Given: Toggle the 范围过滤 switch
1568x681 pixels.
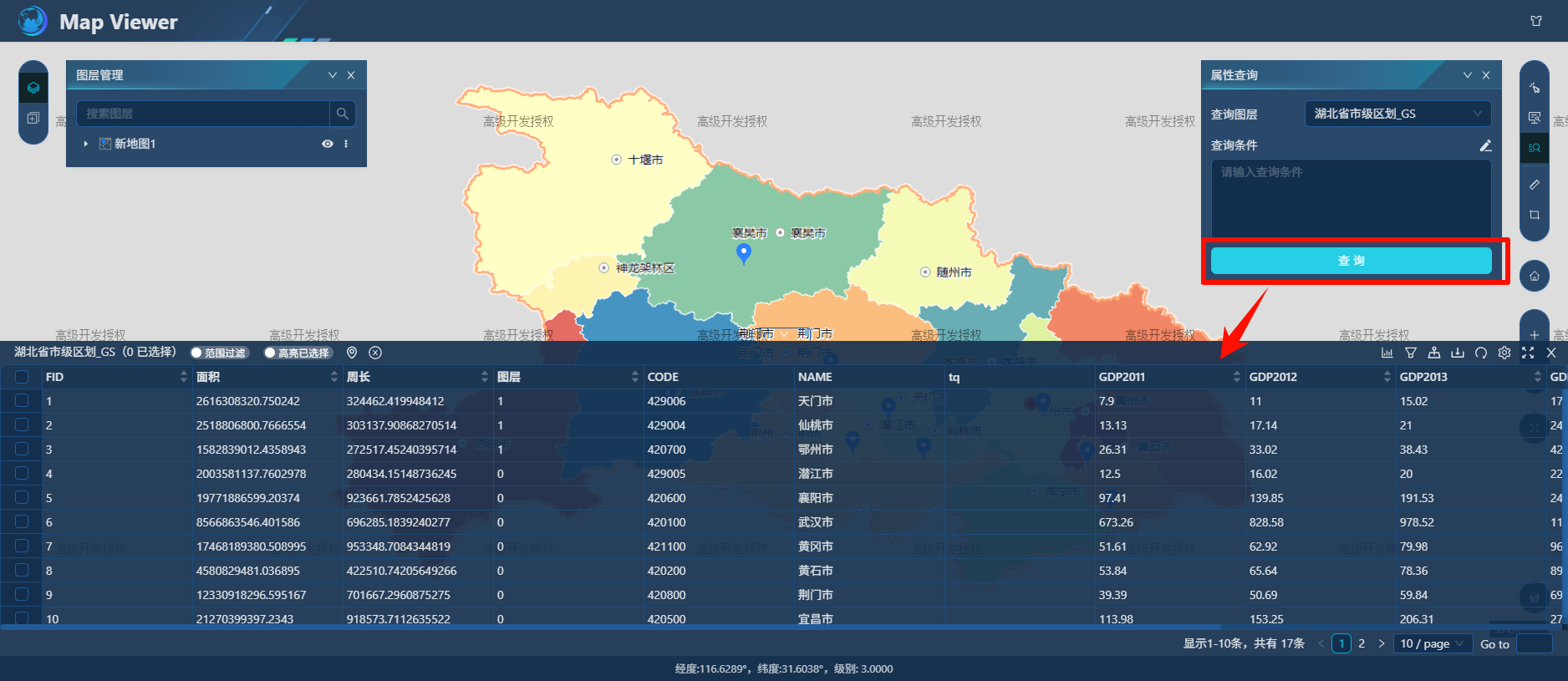Looking at the screenshot, I should pyautogui.click(x=219, y=353).
